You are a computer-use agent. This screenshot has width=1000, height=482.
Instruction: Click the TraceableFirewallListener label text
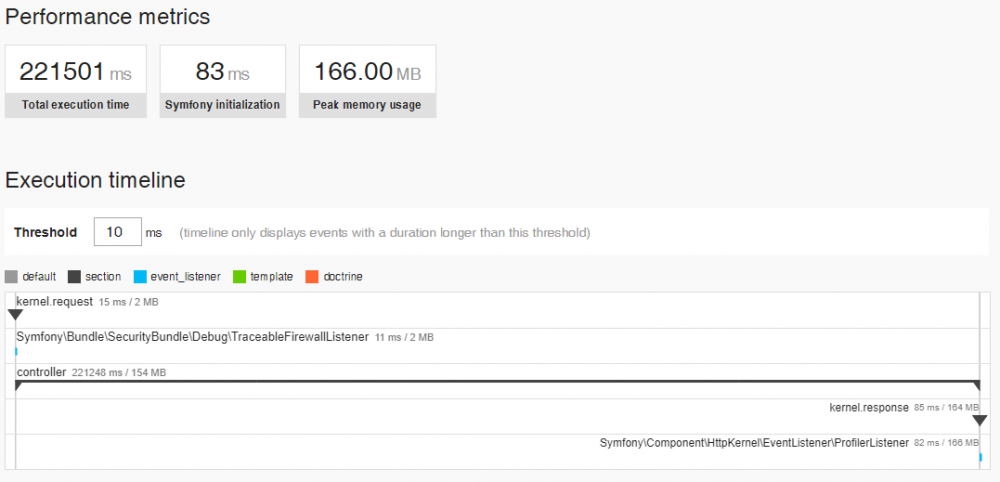point(192,337)
